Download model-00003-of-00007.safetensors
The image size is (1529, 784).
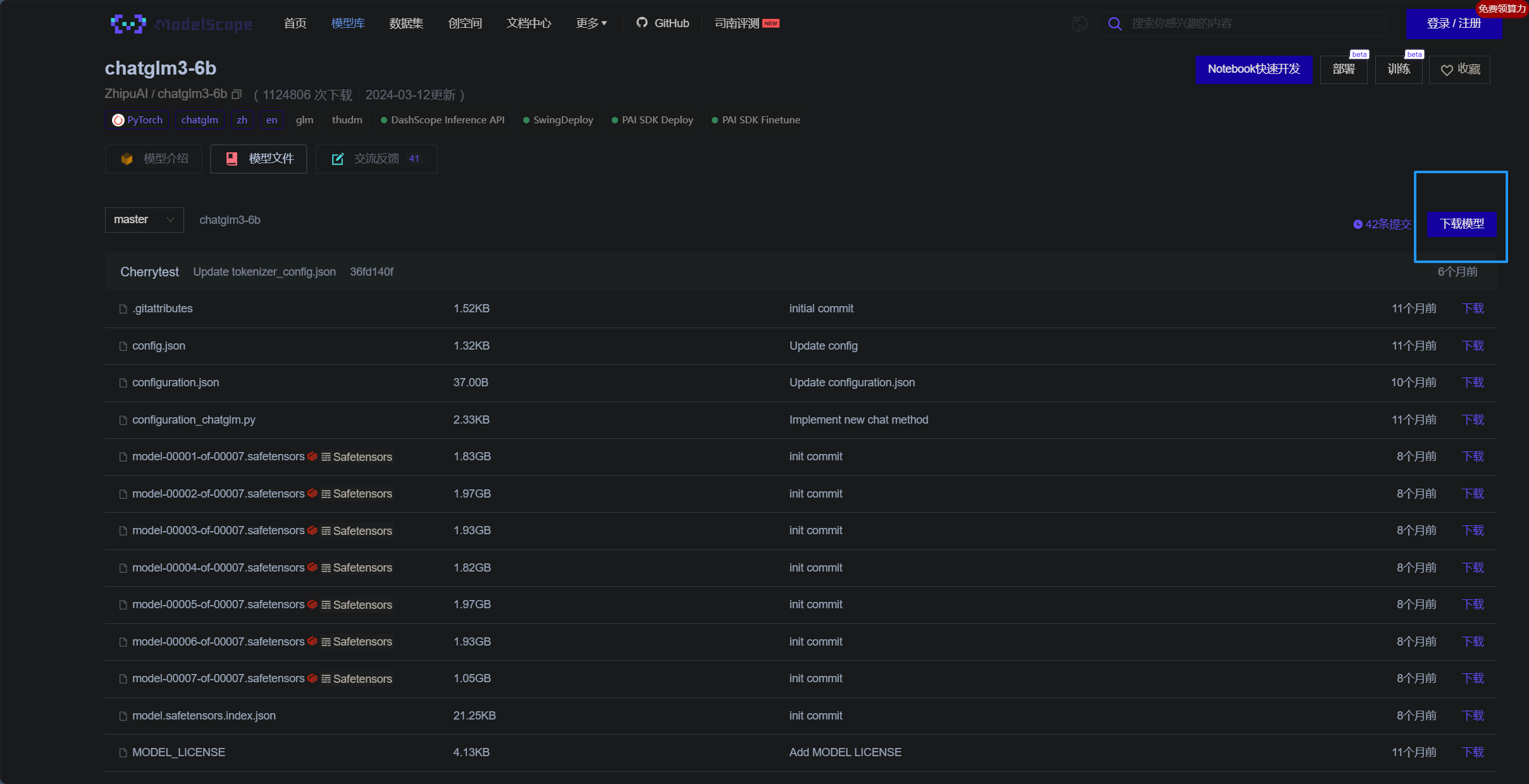[x=1473, y=530]
